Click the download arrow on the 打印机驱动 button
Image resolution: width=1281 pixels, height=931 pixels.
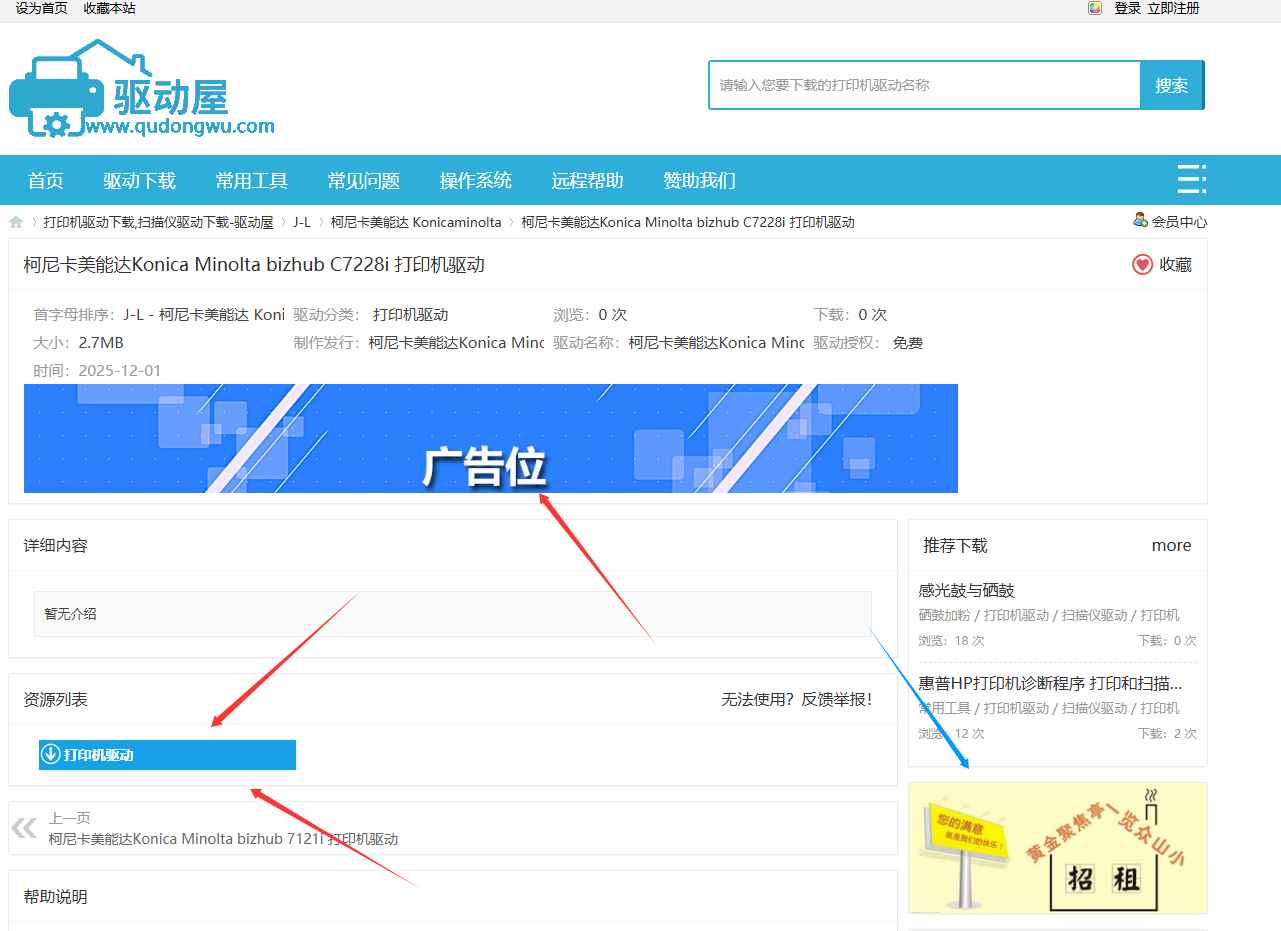click(51, 755)
